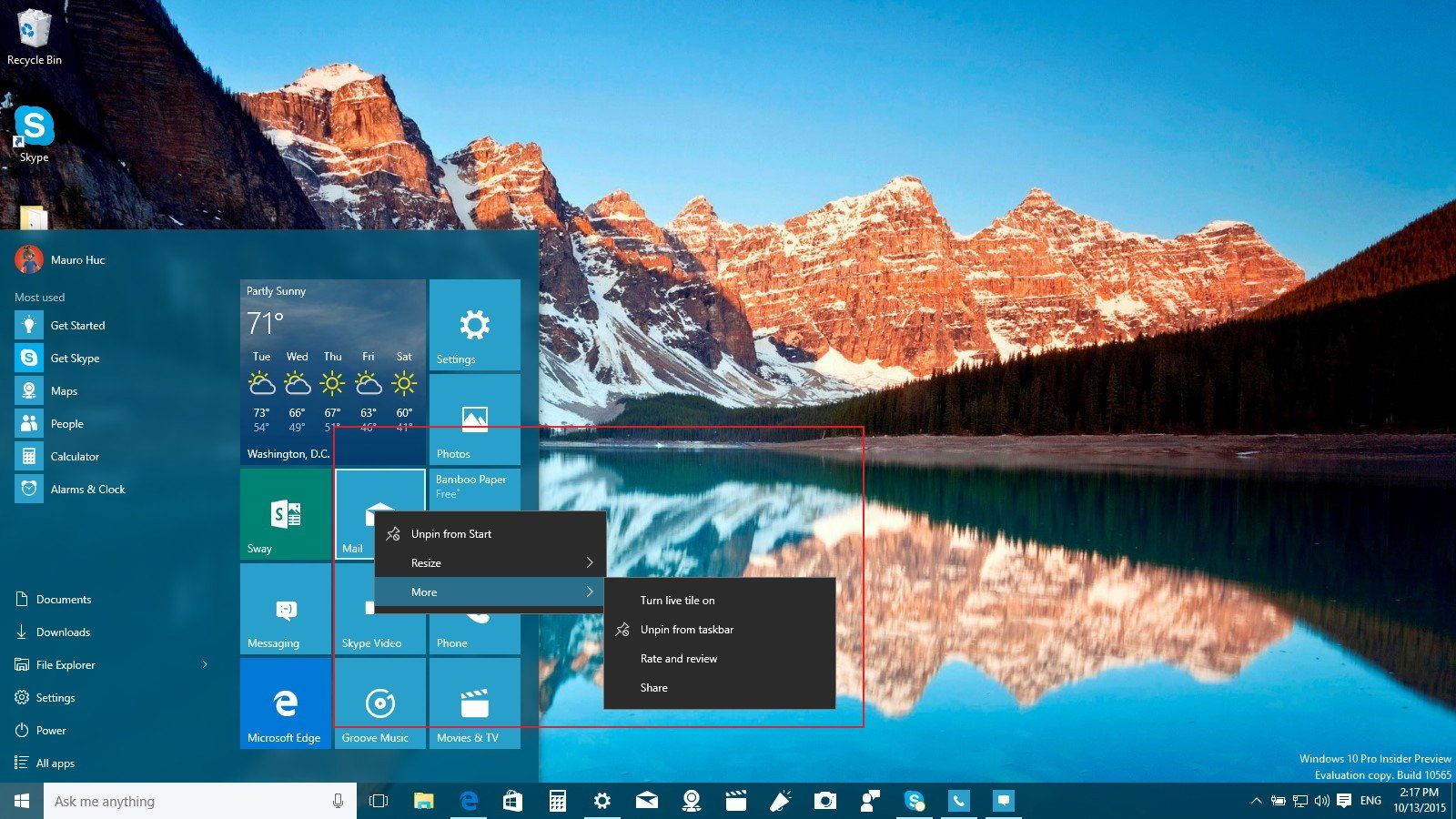Open the Photos tile
Screen dimensions: 1456x819
coord(473,419)
